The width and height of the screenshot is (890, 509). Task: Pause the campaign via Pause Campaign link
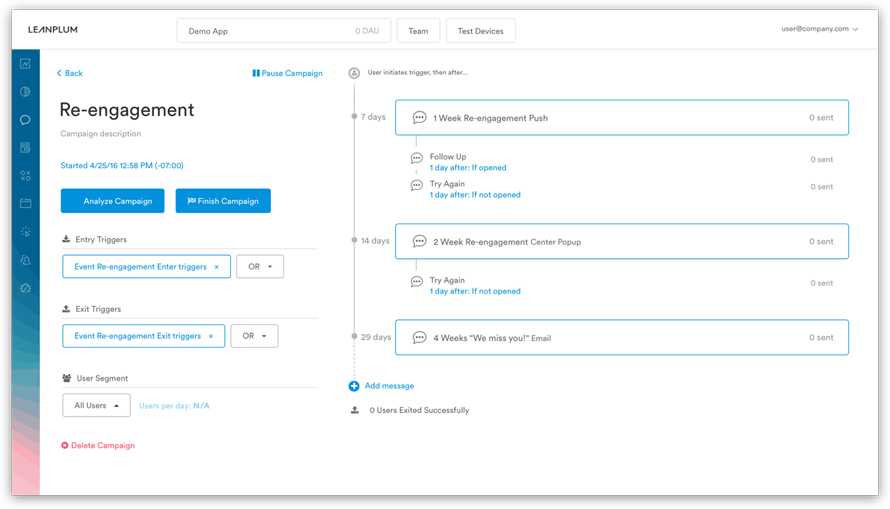point(287,73)
